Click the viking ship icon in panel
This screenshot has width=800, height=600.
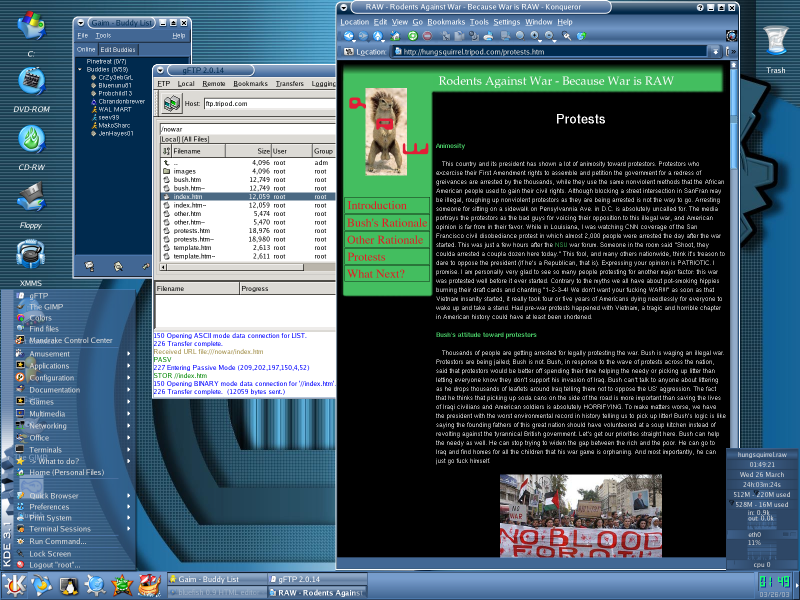[x=149, y=586]
